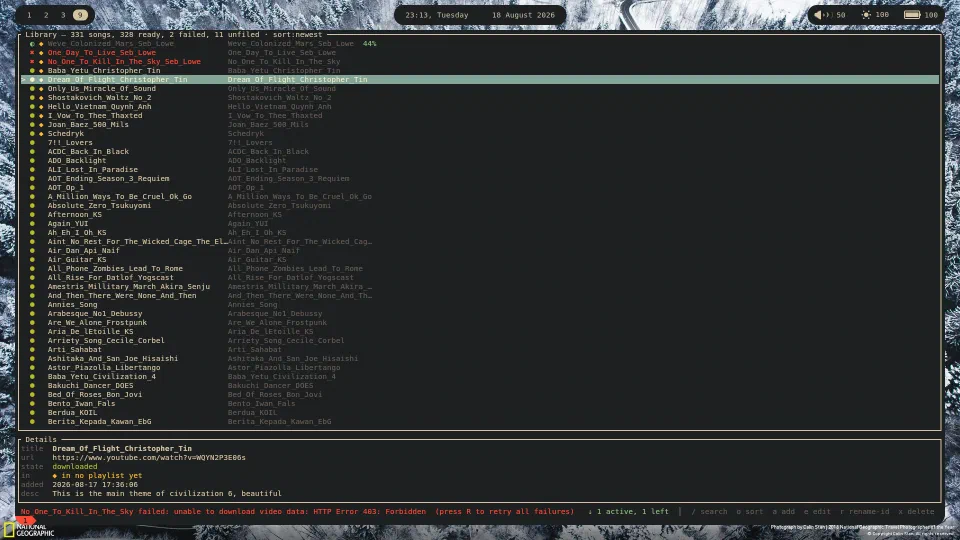Select the highlighted workspace 9 indicator
960x540 pixels.
point(80,15)
